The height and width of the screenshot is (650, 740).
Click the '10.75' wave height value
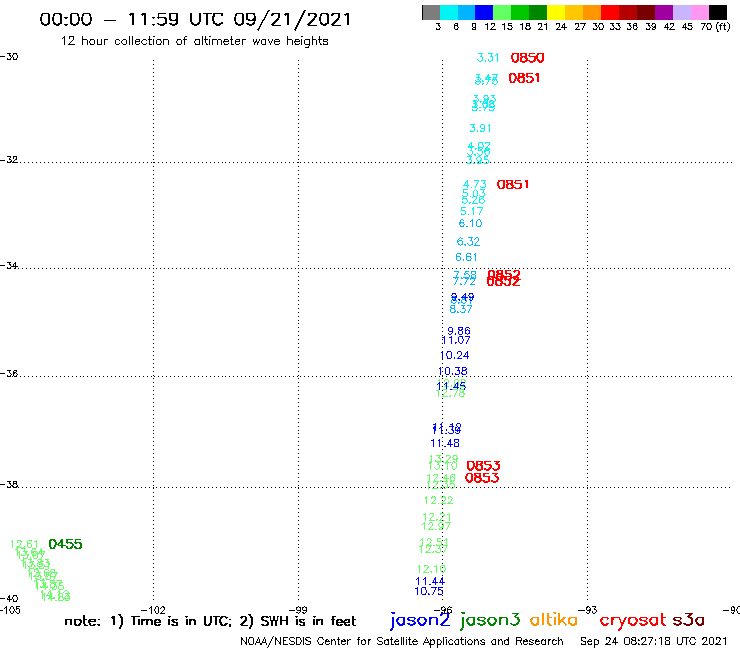tap(429, 591)
